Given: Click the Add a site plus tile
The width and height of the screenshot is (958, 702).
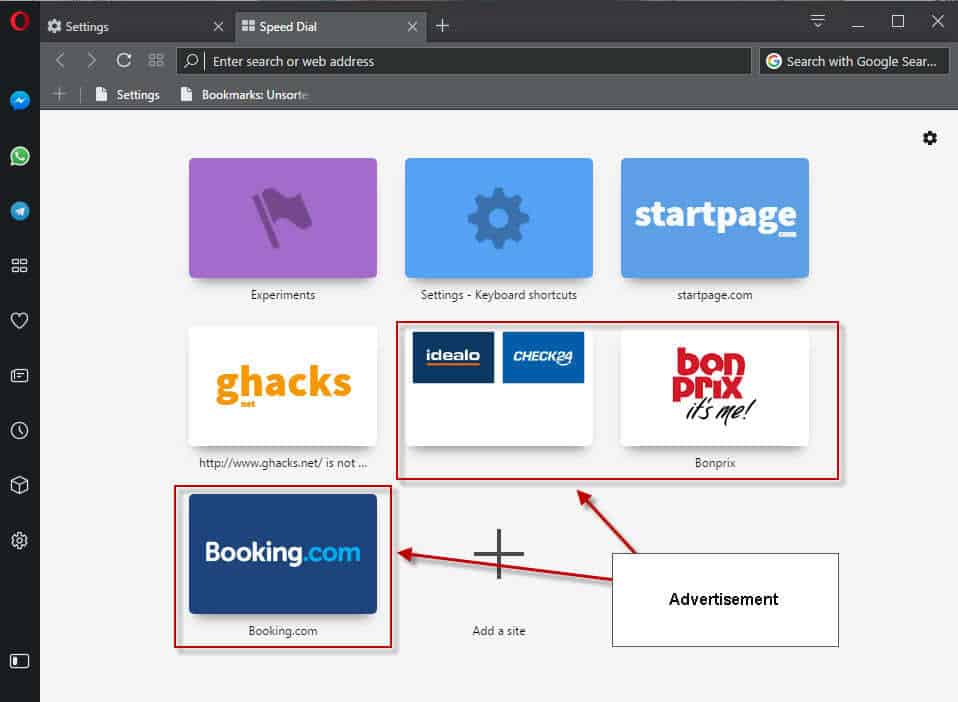Looking at the screenshot, I should coord(499,554).
